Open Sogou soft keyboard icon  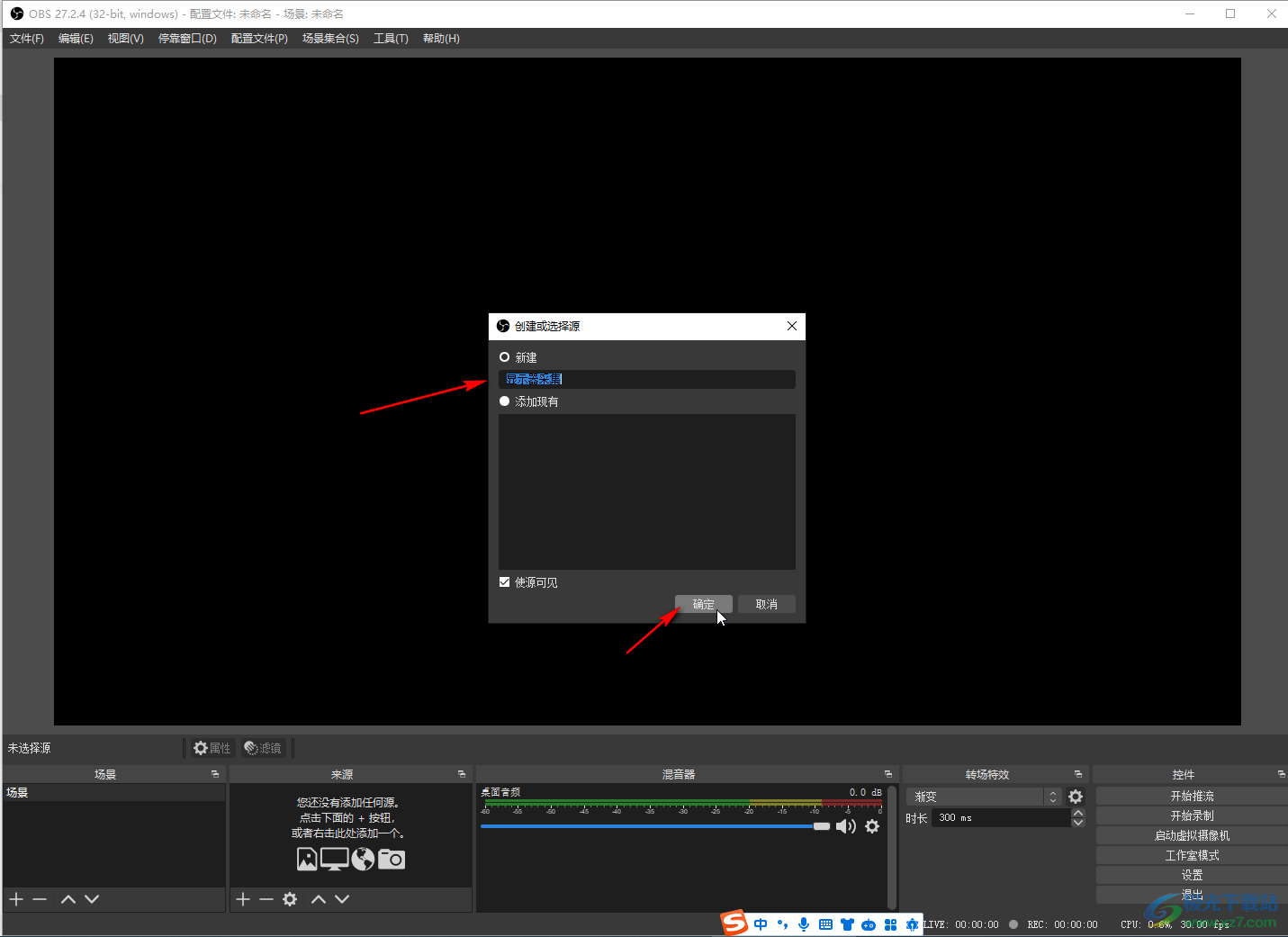point(825,924)
